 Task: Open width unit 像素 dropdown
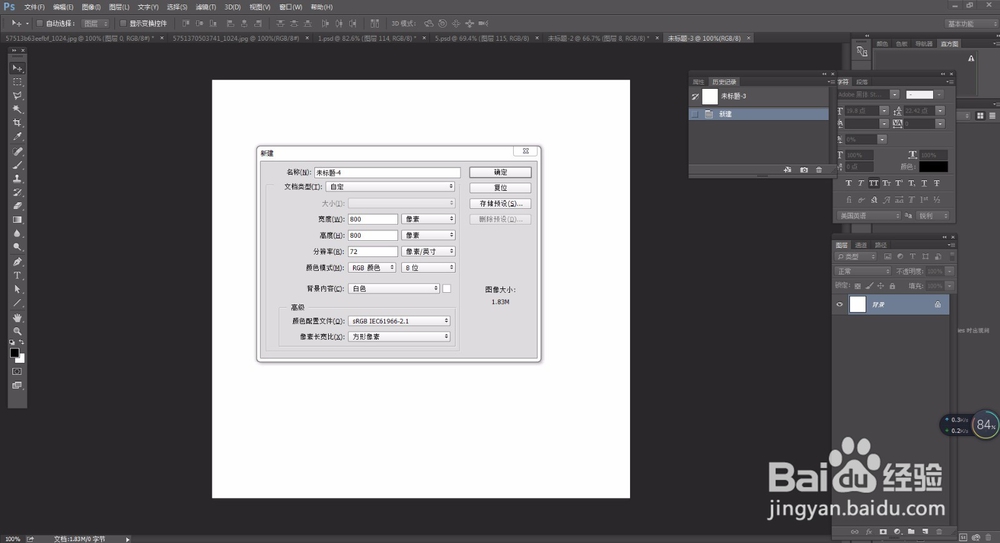pyautogui.click(x=428, y=219)
